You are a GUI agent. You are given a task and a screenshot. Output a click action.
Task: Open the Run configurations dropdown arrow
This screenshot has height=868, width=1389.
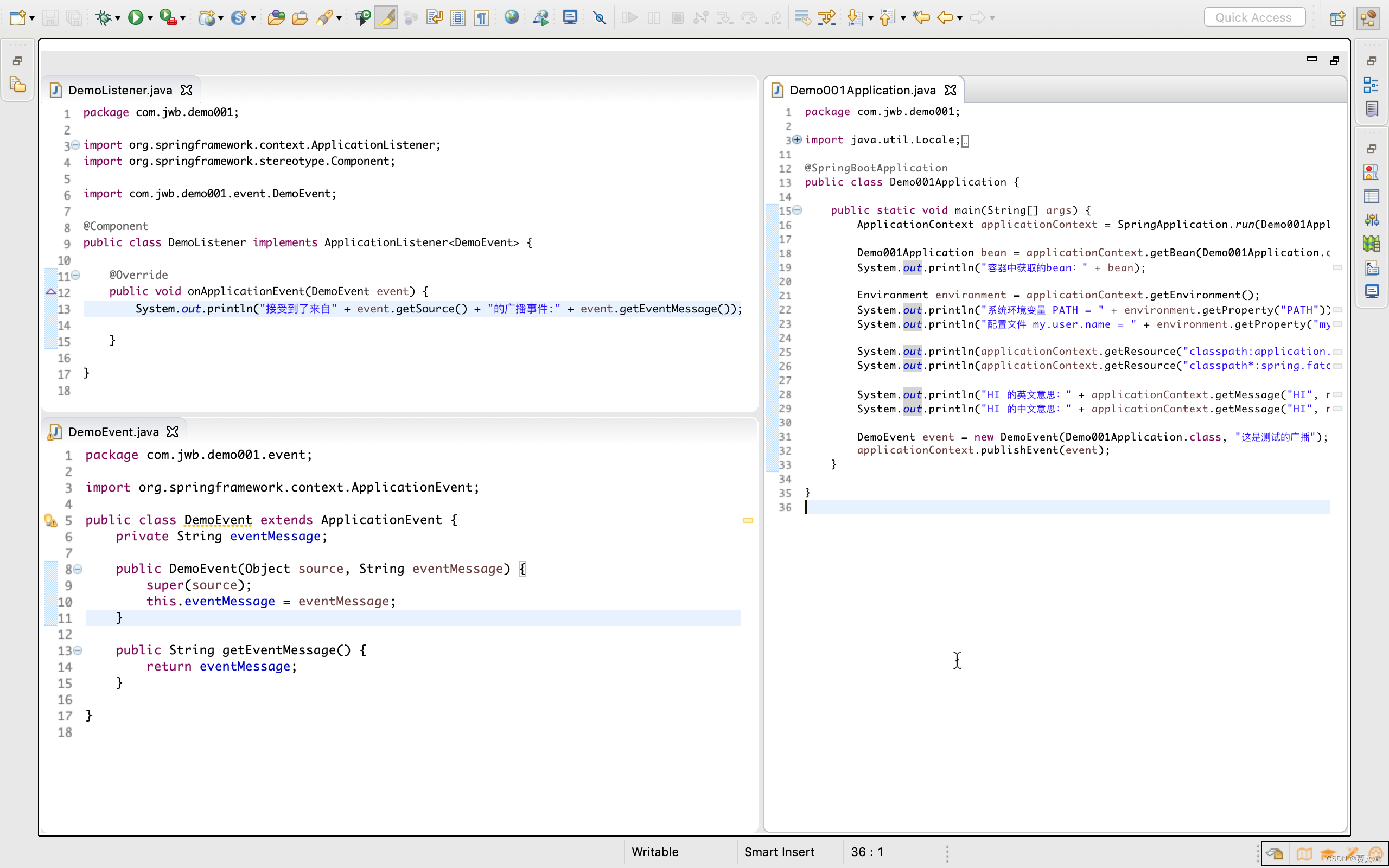(150, 18)
